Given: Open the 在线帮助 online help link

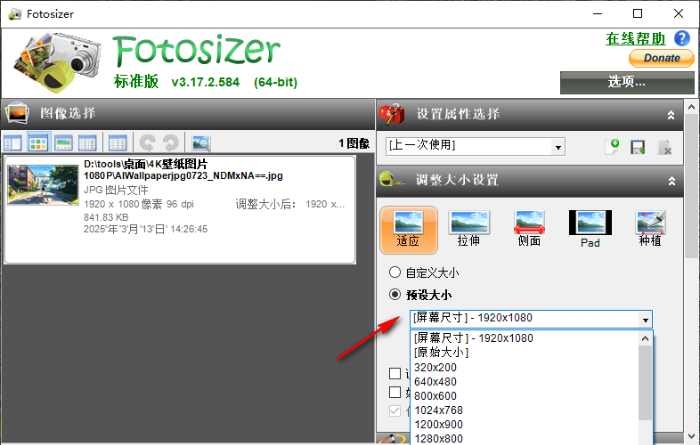Looking at the screenshot, I should pyautogui.click(x=635, y=39).
